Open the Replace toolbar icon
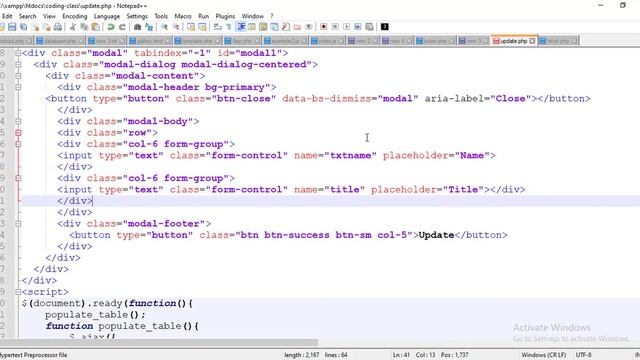This screenshot has height=360, width=640. point(149,27)
